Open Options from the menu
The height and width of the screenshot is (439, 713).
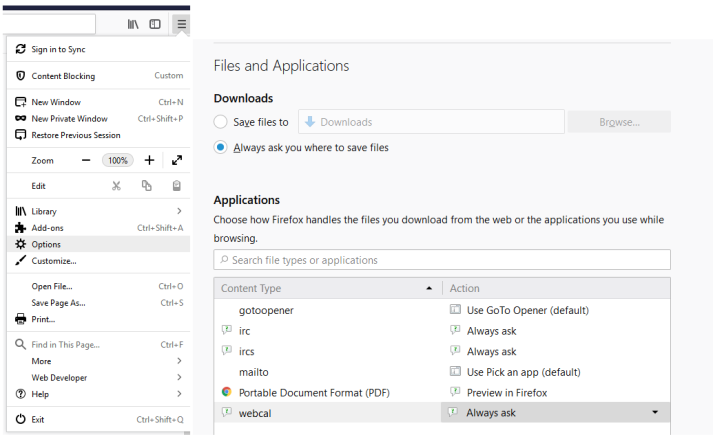(46, 244)
